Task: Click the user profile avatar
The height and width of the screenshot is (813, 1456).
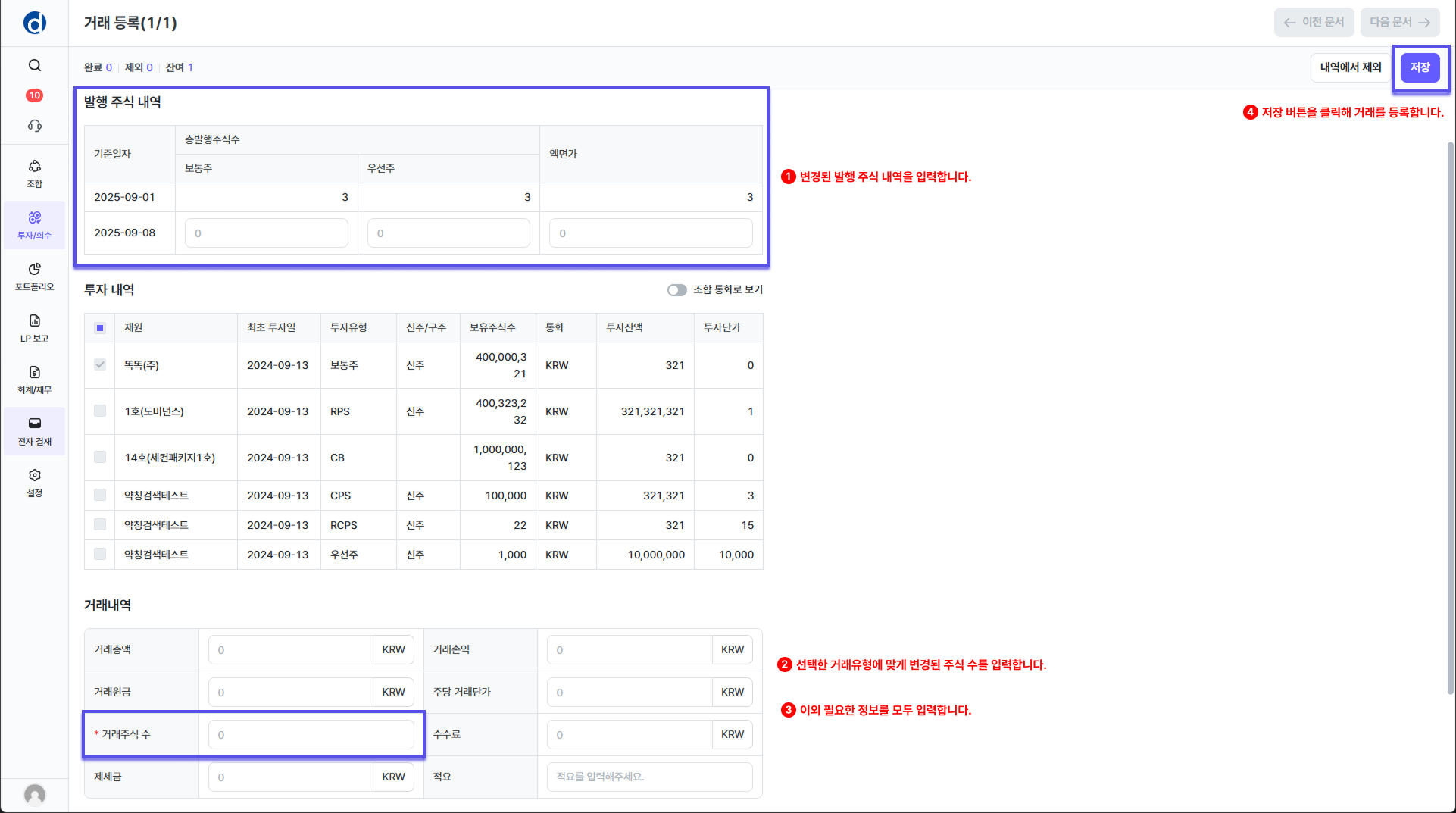Action: pyautogui.click(x=35, y=793)
